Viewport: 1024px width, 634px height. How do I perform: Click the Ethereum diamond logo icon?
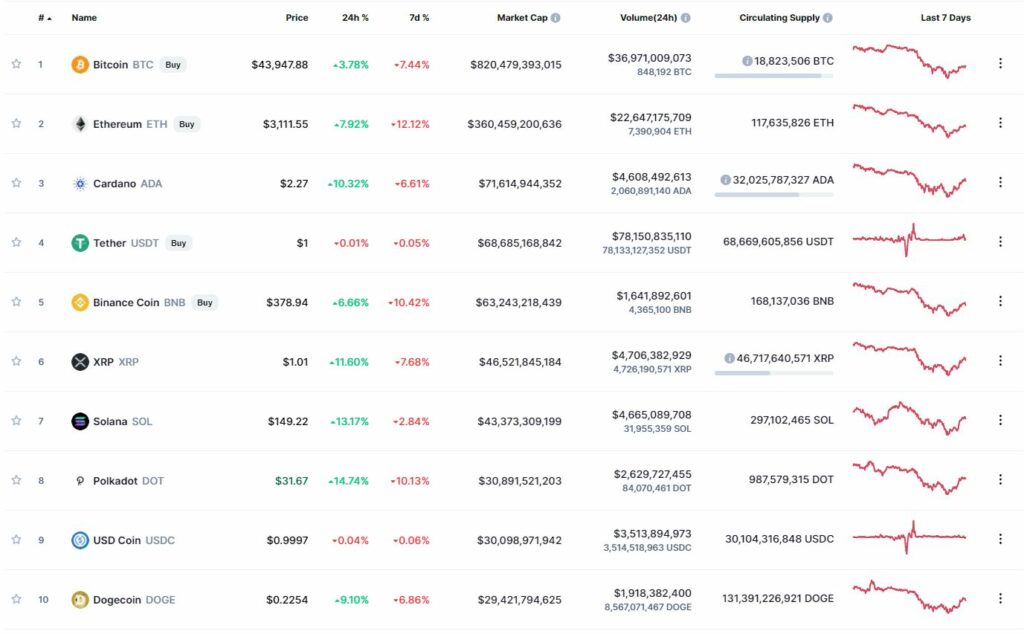(80, 124)
